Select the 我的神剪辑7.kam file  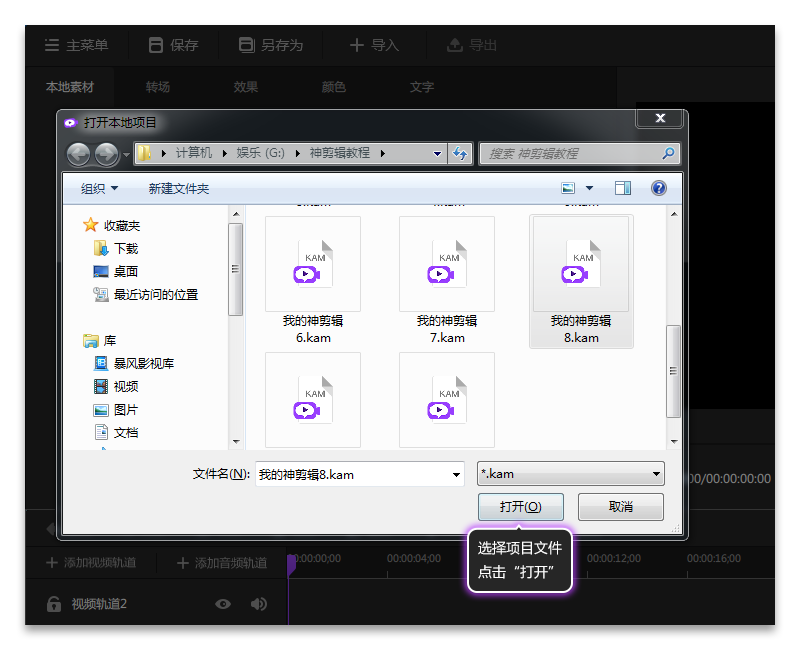[447, 281]
